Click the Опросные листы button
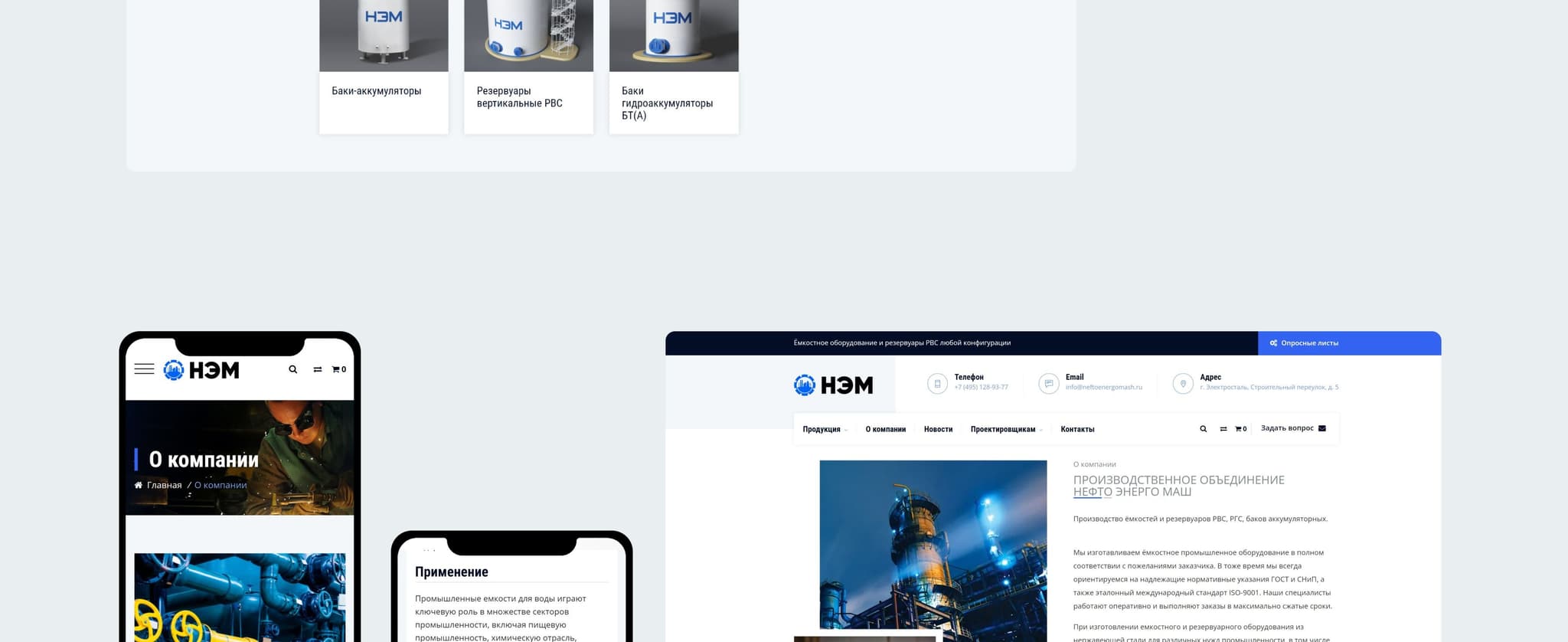 (1308, 343)
